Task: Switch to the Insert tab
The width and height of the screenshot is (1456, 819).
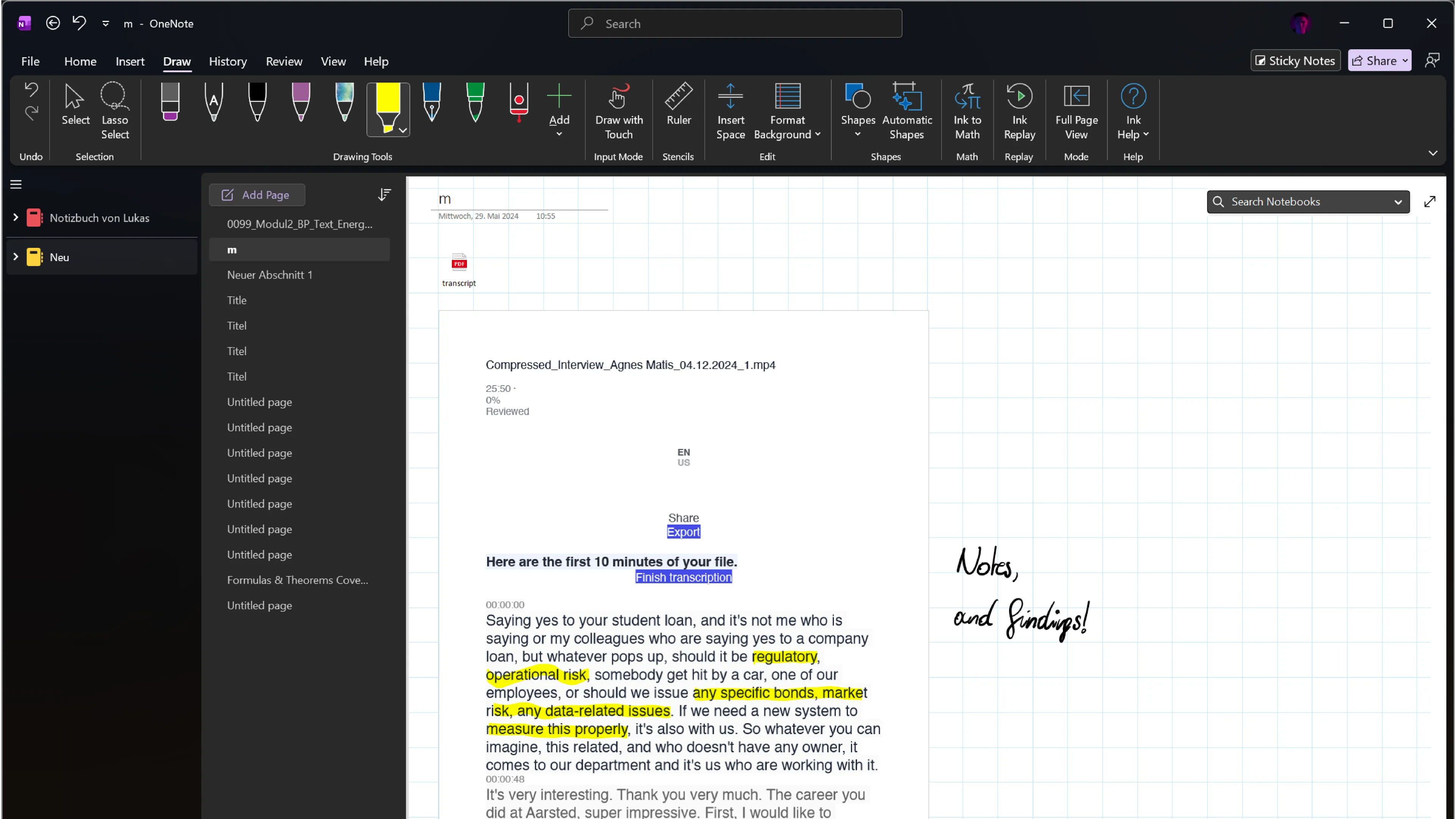Action: [x=130, y=61]
